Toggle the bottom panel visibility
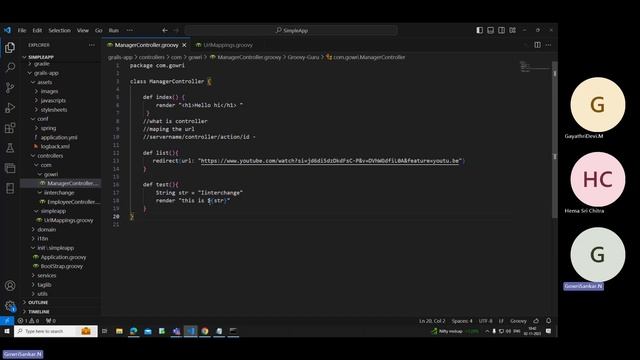The width and height of the screenshot is (640, 360). (491, 30)
